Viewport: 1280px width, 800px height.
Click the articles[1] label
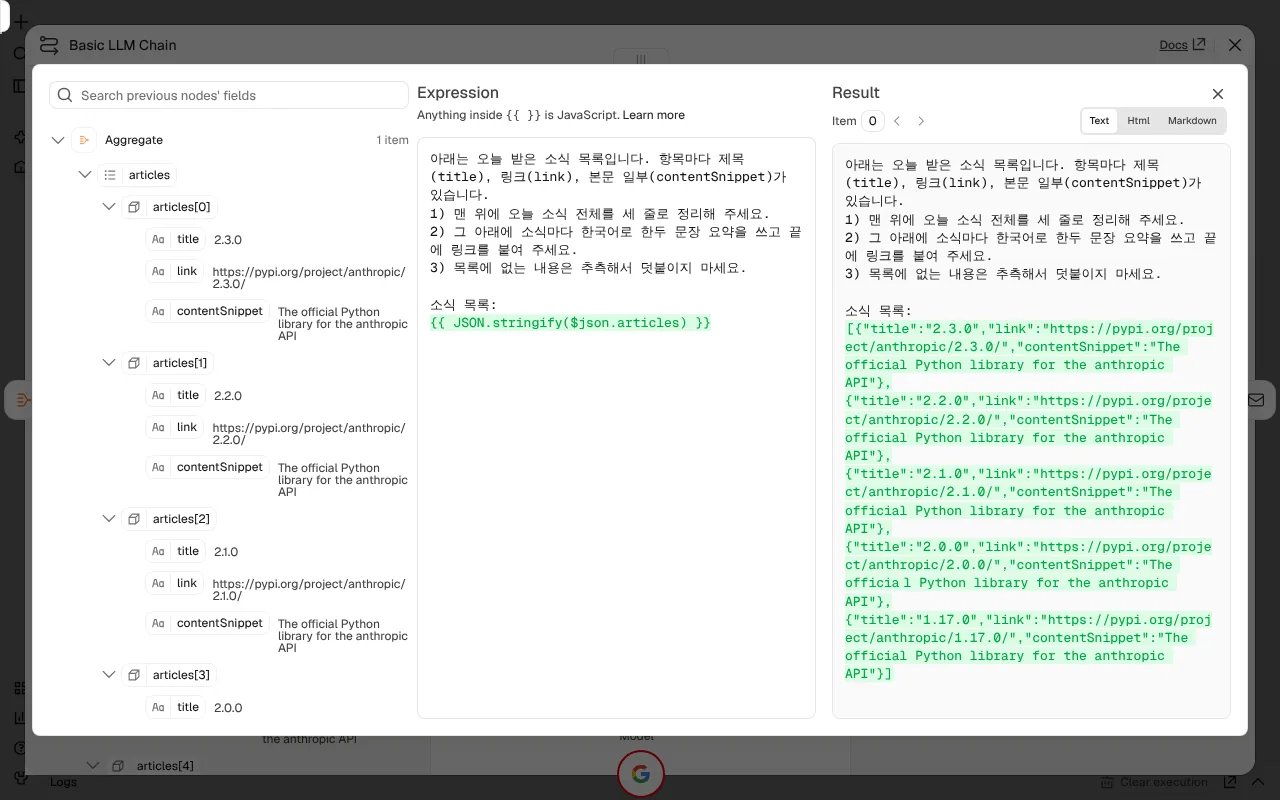click(x=180, y=363)
